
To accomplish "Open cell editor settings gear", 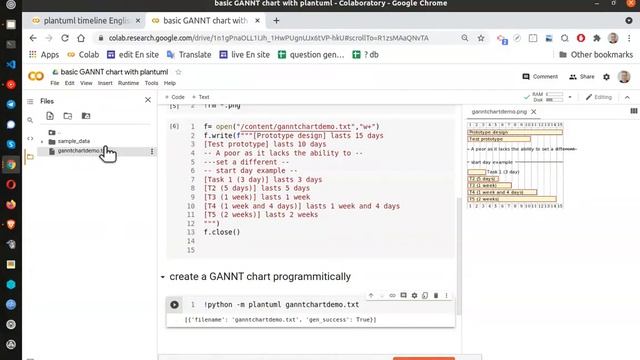I will coord(414,295).
